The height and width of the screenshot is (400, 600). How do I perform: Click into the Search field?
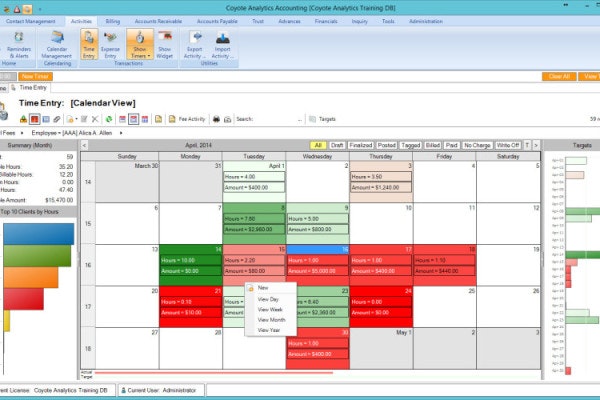(x=277, y=119)
